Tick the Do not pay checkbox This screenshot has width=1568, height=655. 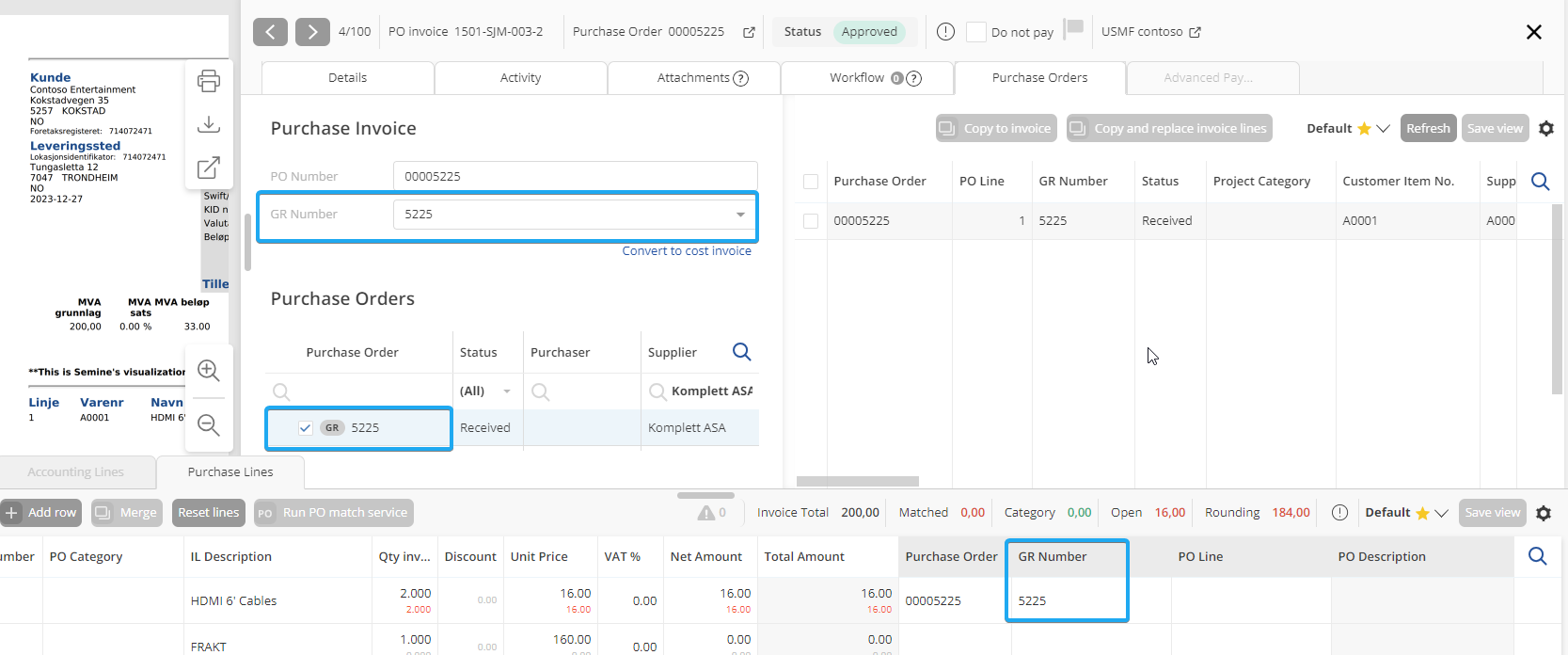[976, 32]
